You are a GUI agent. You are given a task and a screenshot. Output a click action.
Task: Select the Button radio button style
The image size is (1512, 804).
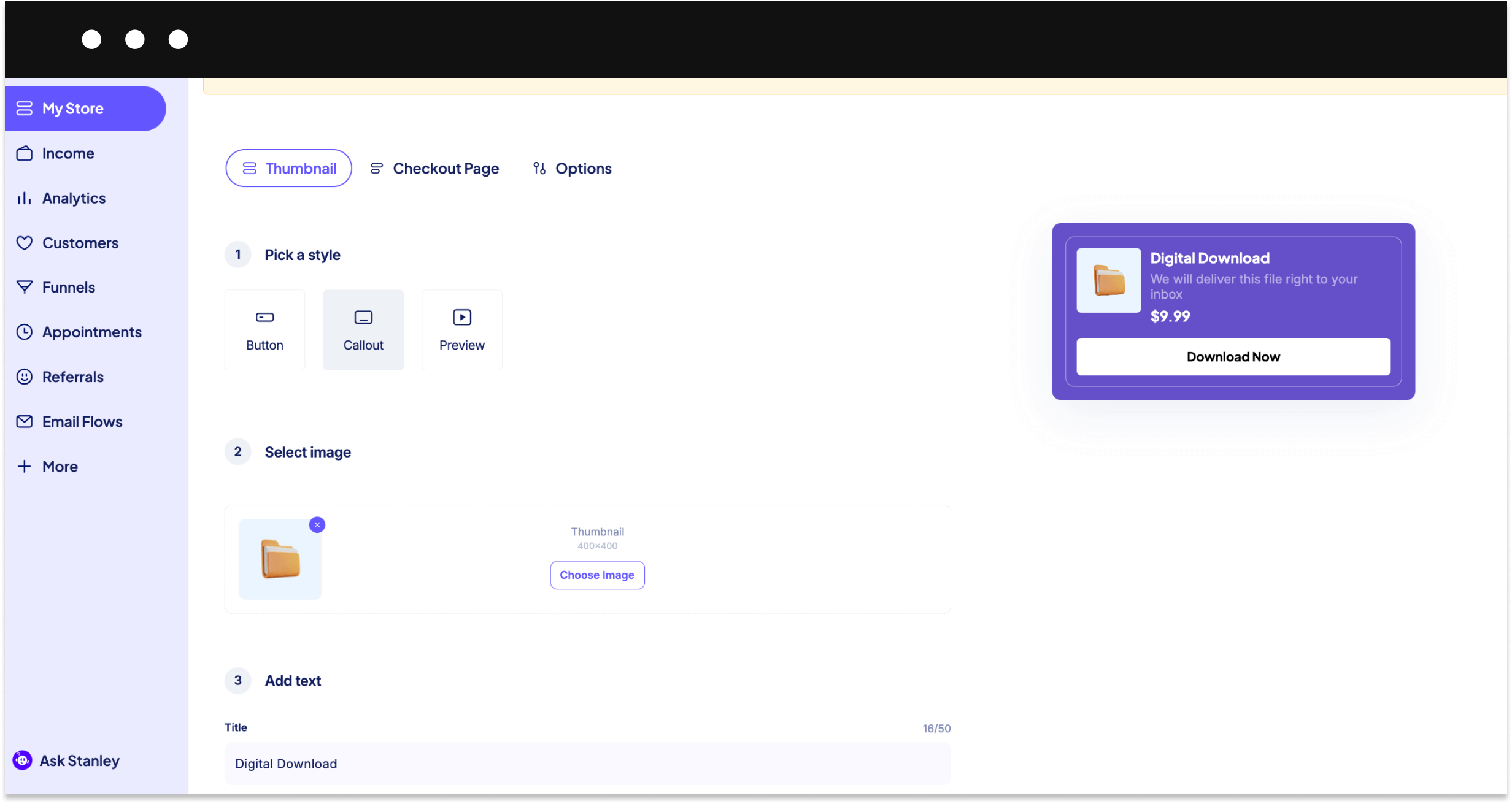pos(264,329)
